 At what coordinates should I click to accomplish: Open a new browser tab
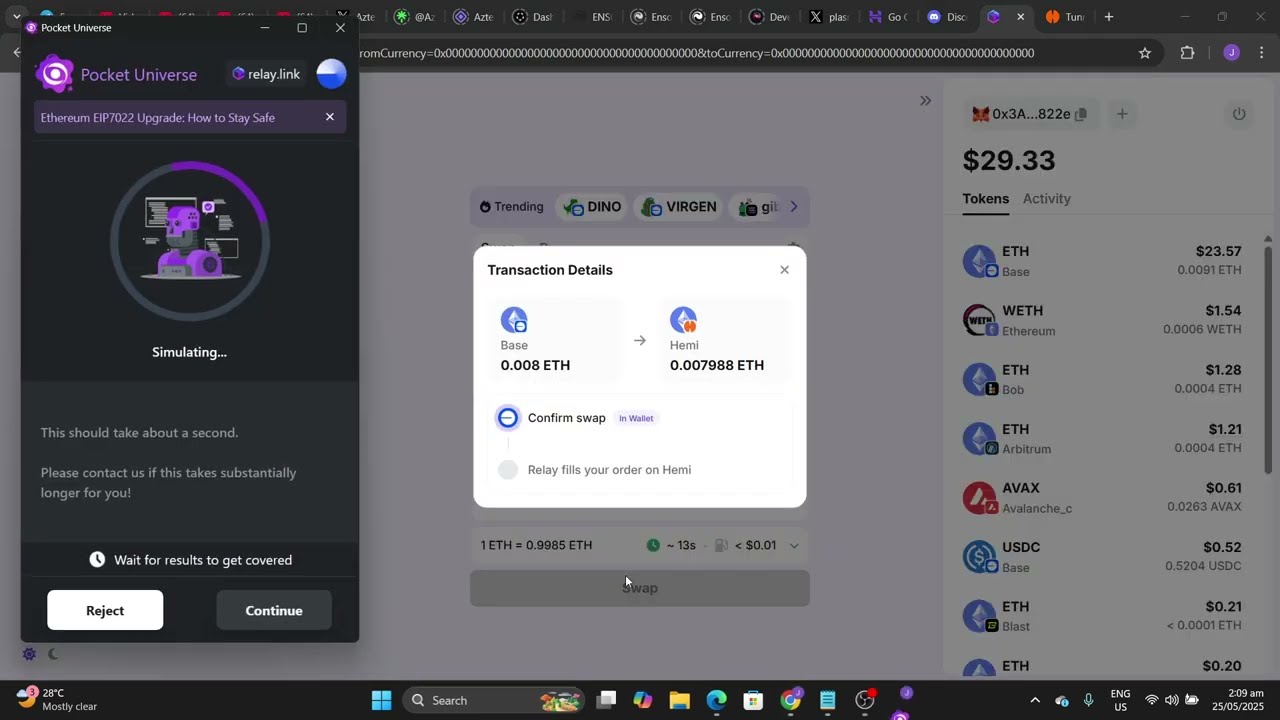1108,17
